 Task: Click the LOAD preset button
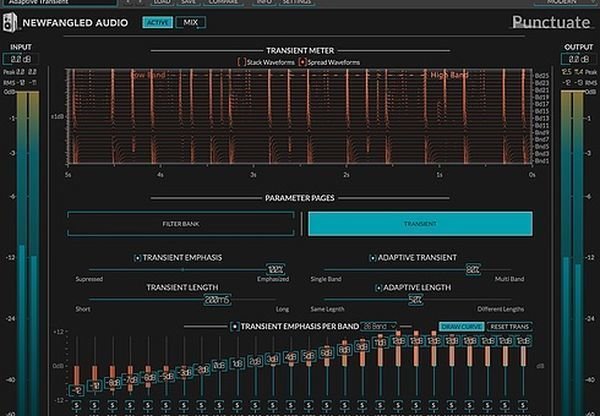tap(162, 2)
